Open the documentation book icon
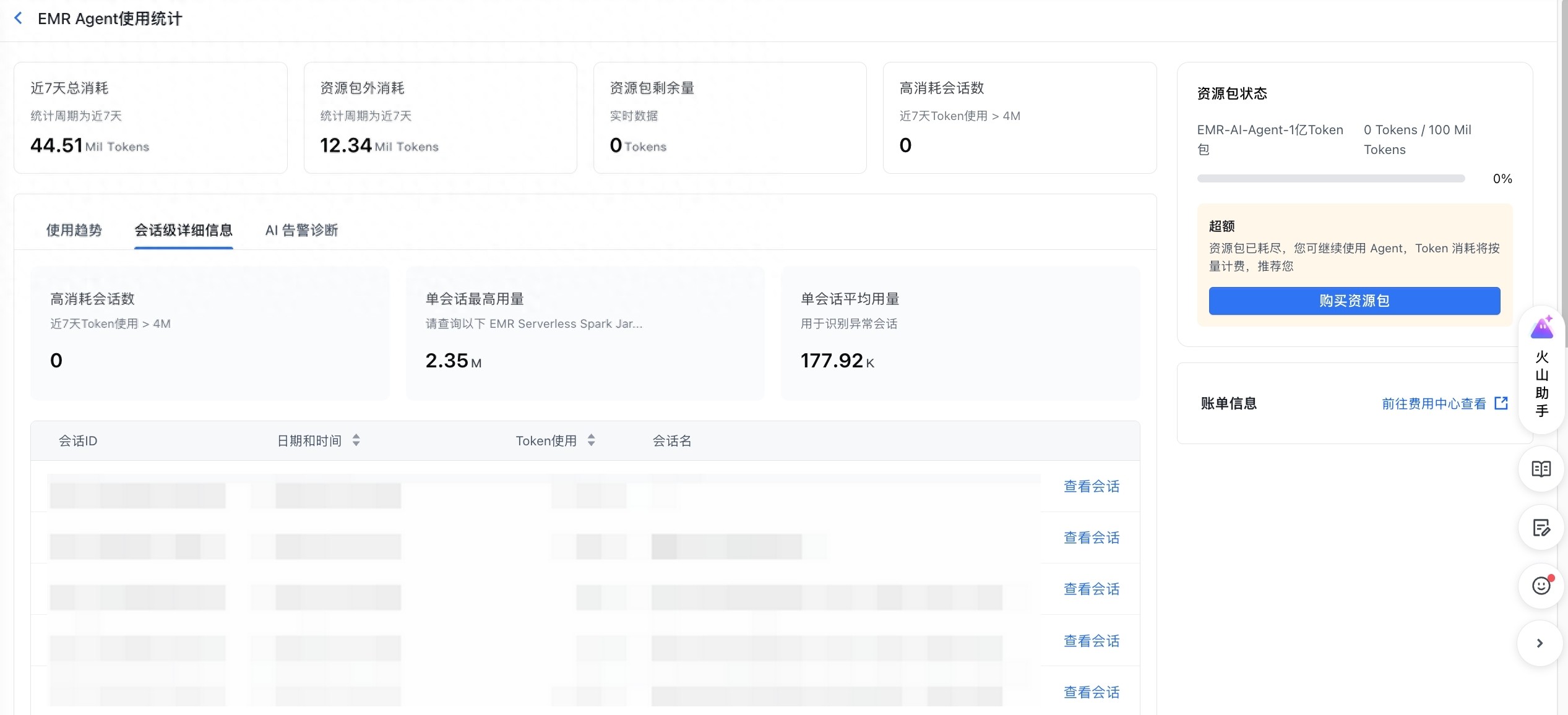The width and height of the screenshot is (1568, 715). point(1541,469)
